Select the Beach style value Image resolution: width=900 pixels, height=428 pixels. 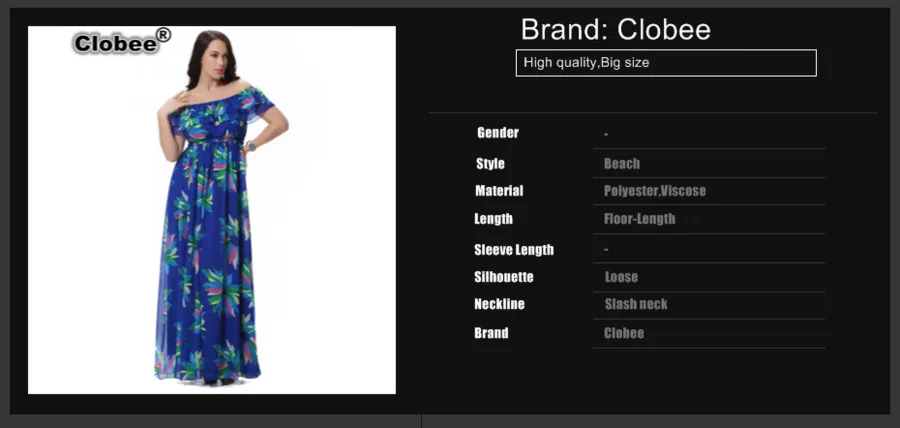point(622,164)
